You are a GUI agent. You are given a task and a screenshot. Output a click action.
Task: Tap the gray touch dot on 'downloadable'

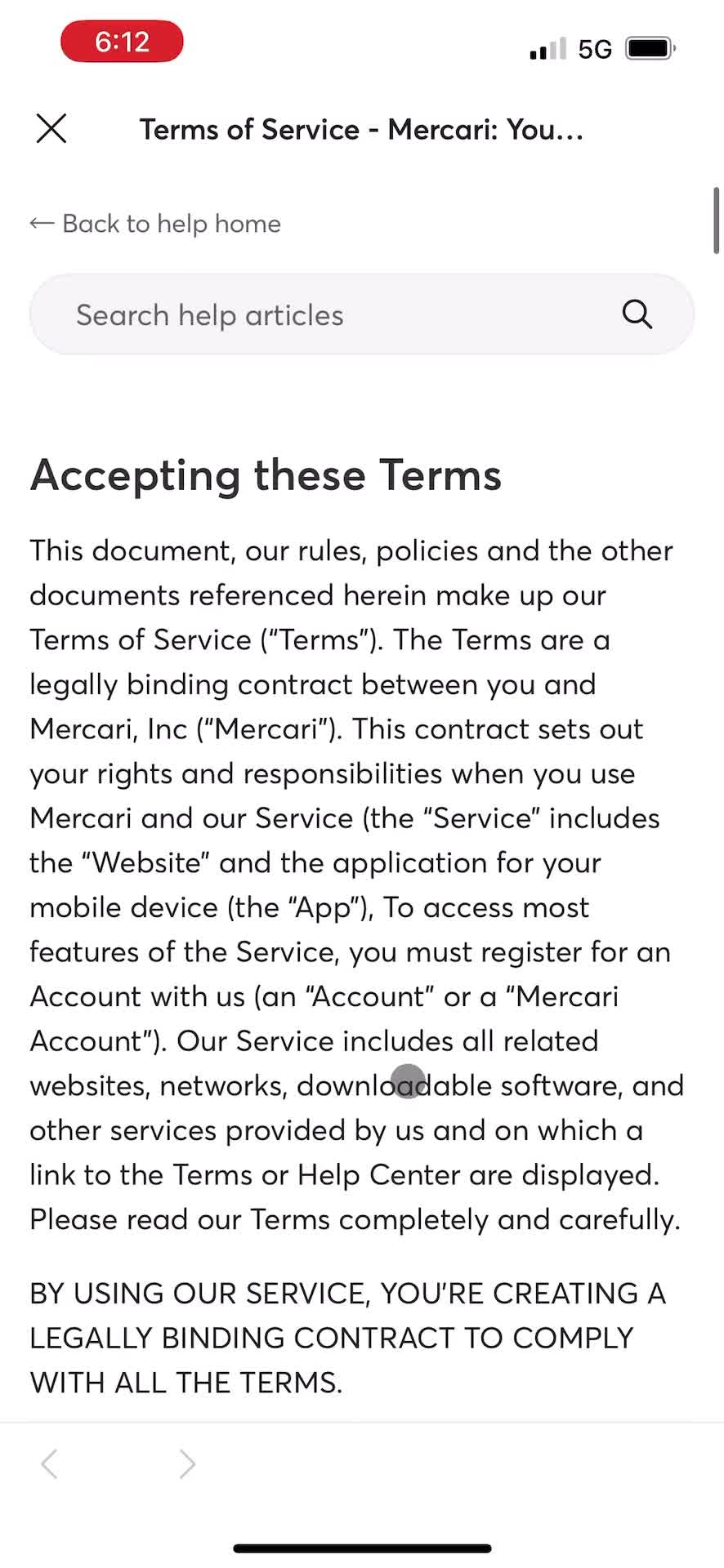click(x=408, y=1081)
